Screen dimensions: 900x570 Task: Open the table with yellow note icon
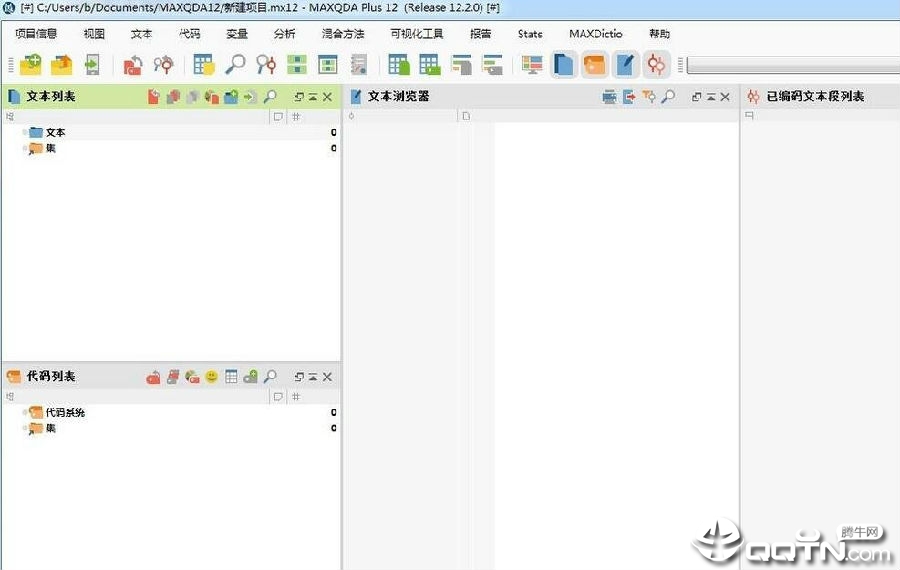[204, 64]
